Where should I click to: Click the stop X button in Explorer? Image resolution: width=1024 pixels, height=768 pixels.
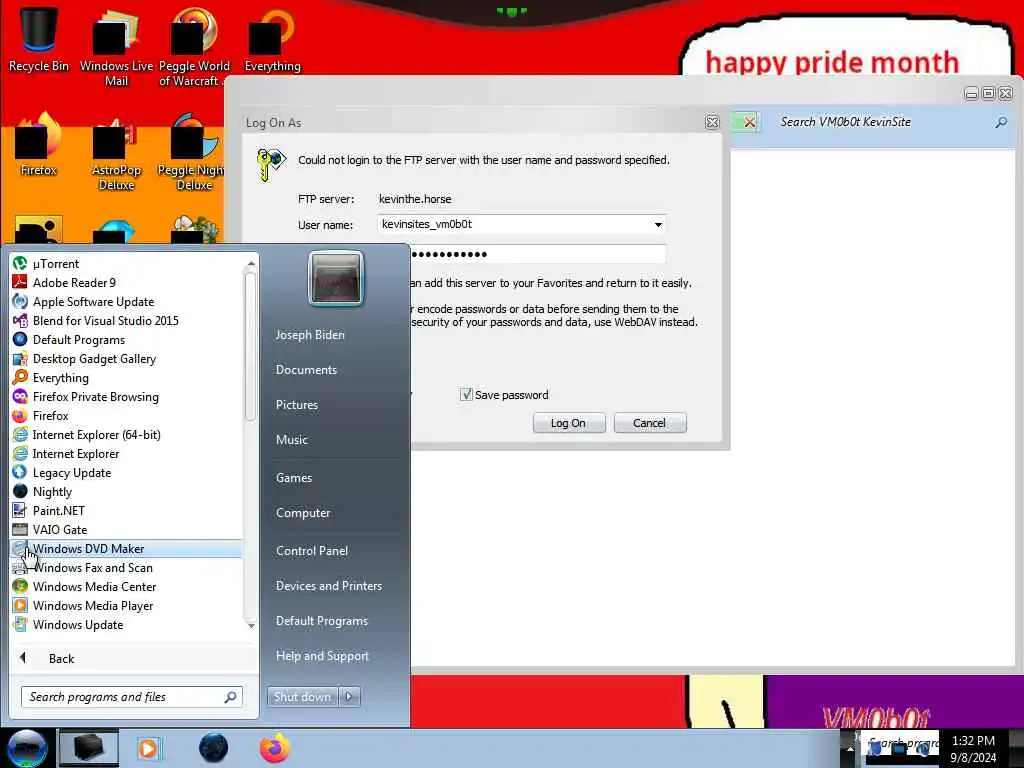click(749, 122)
